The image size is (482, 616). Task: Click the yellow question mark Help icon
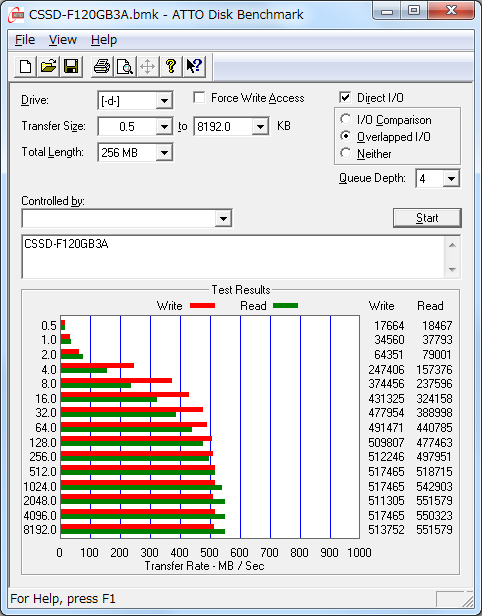tap(171, 66)
